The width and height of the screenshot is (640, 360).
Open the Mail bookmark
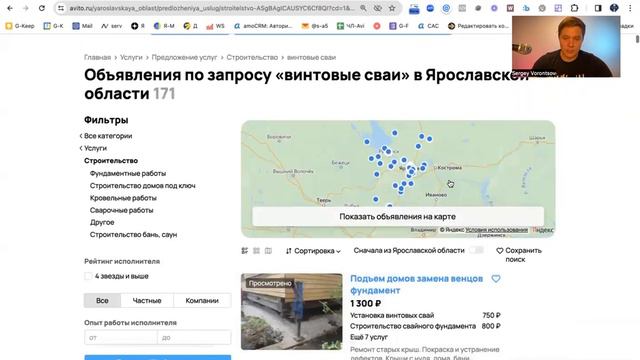click(82, 26)
